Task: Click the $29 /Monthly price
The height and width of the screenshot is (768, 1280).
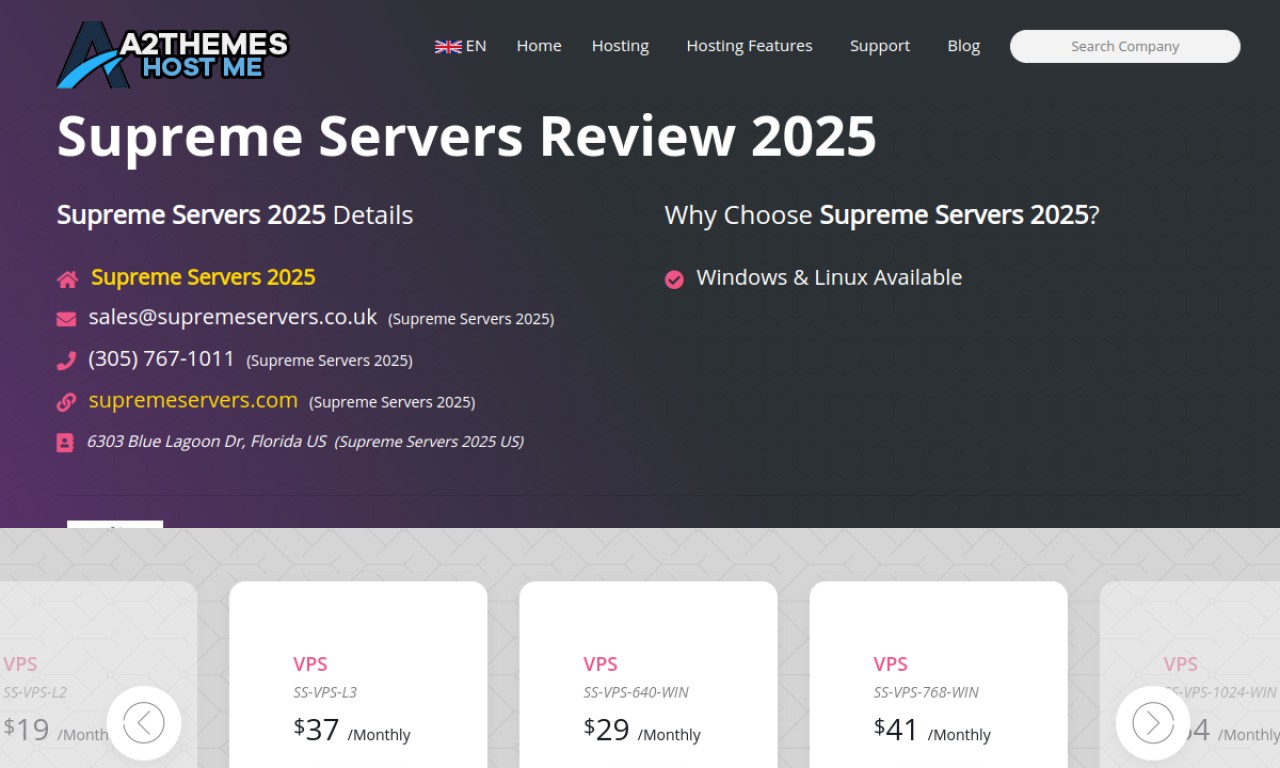Action: coord(642,730)
